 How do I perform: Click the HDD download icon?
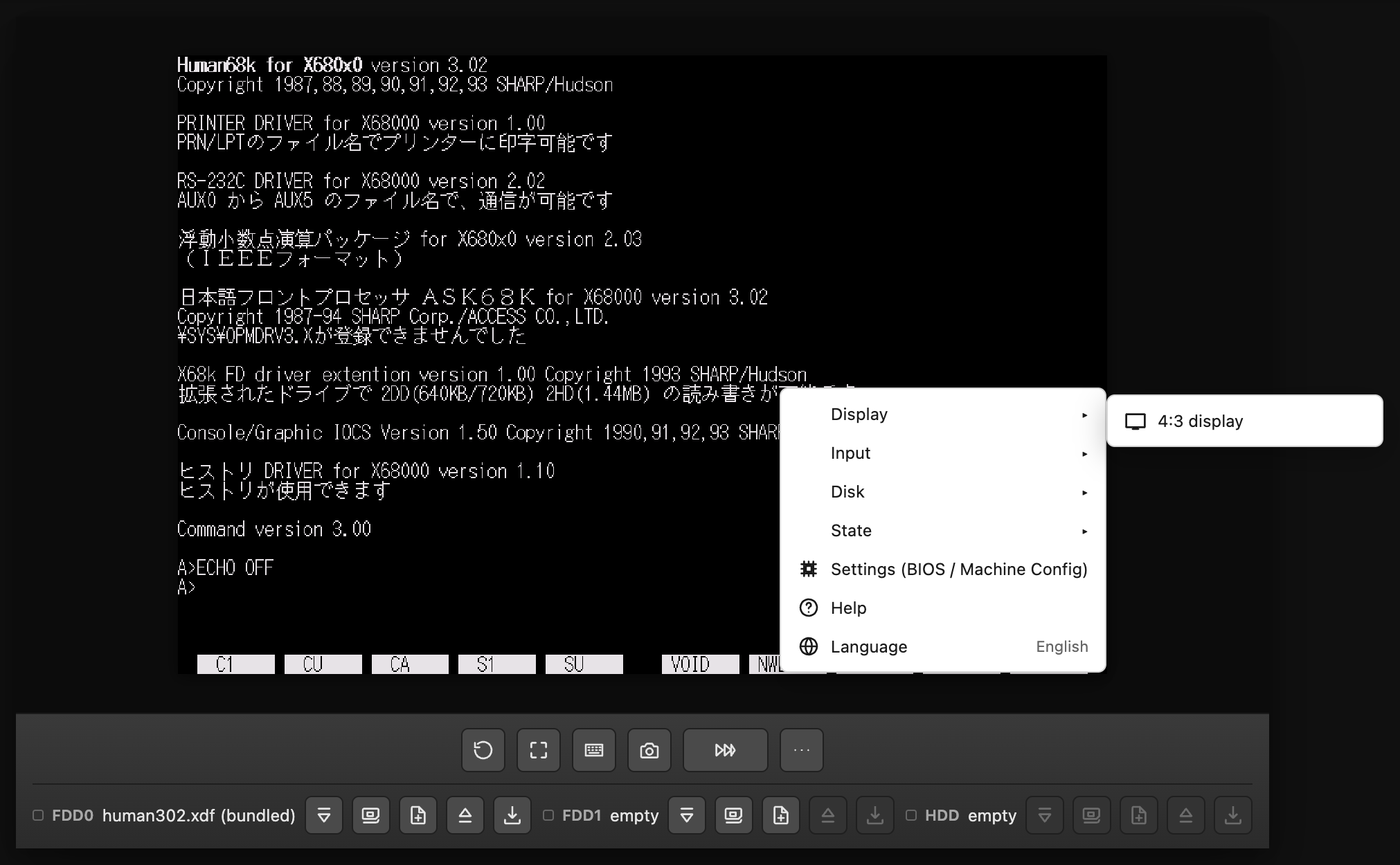1233,815
